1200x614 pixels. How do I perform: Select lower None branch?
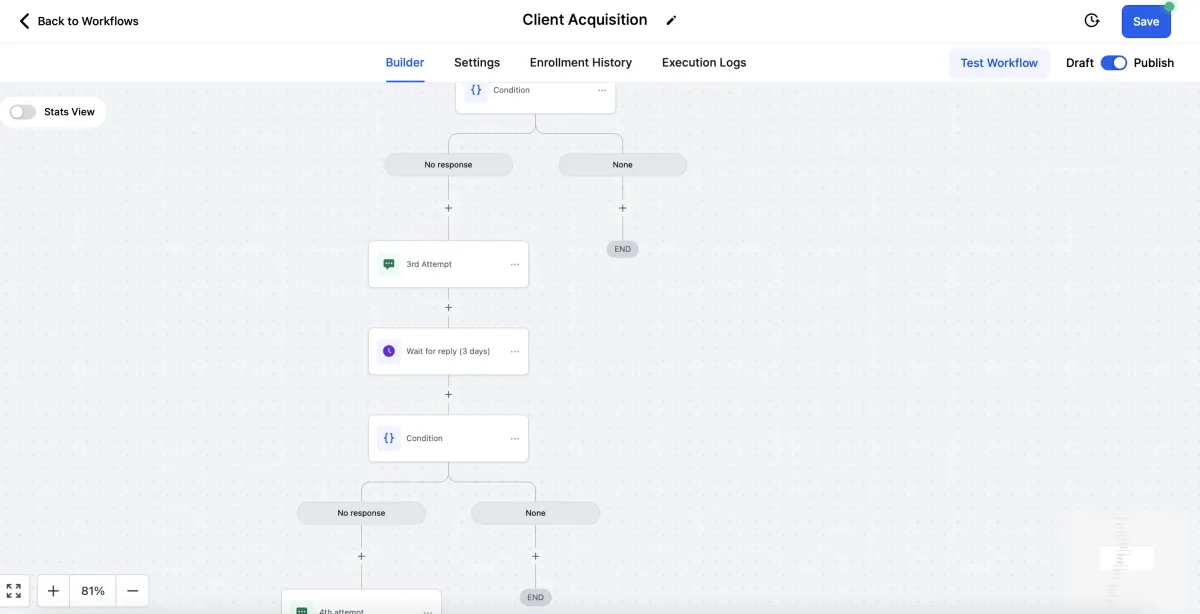coord(535,513)
